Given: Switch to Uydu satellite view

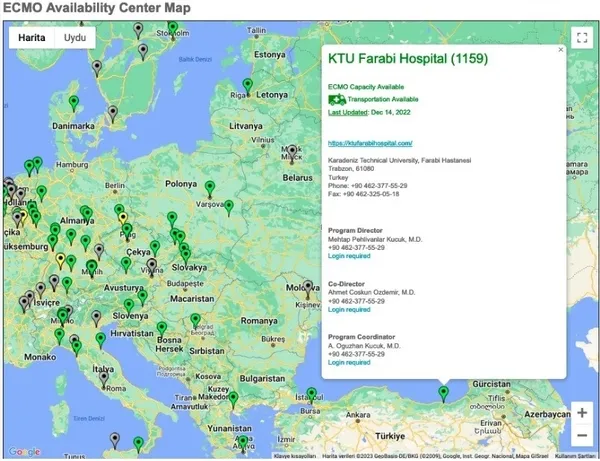Looking at the screenshot, I should (x=75, y=37).
